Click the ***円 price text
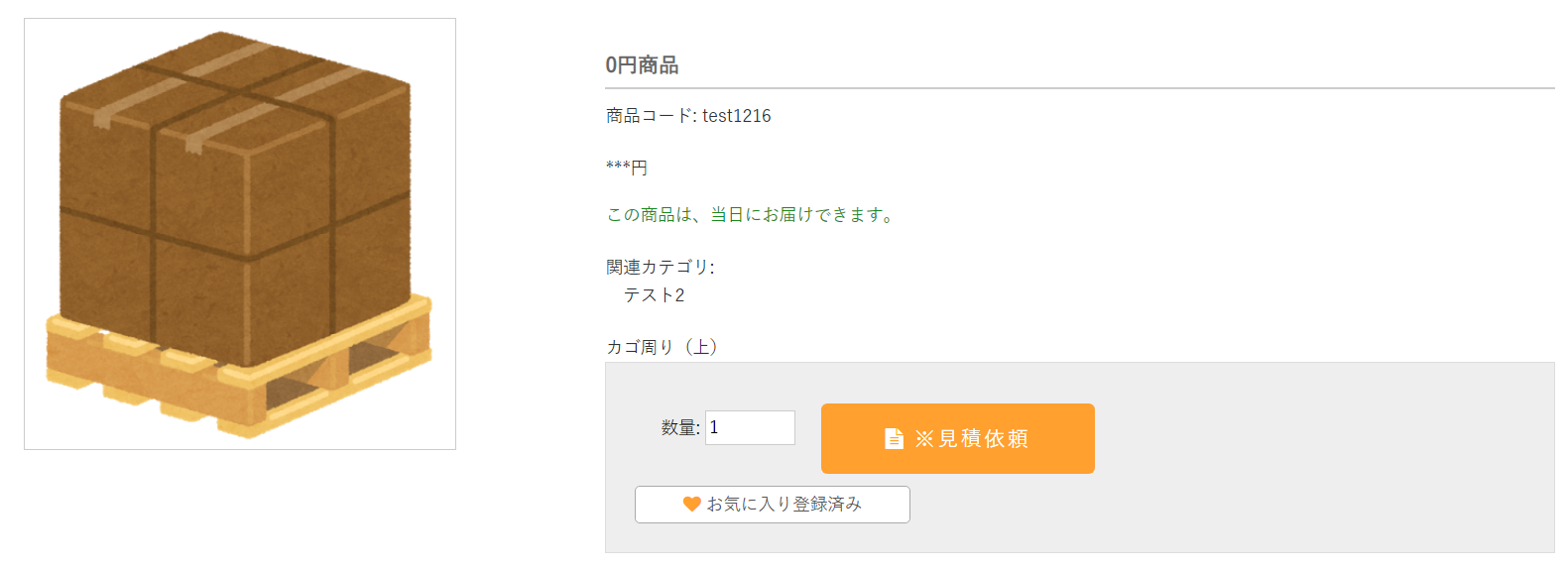1568x571 pixels. click(x=627, y=168)
